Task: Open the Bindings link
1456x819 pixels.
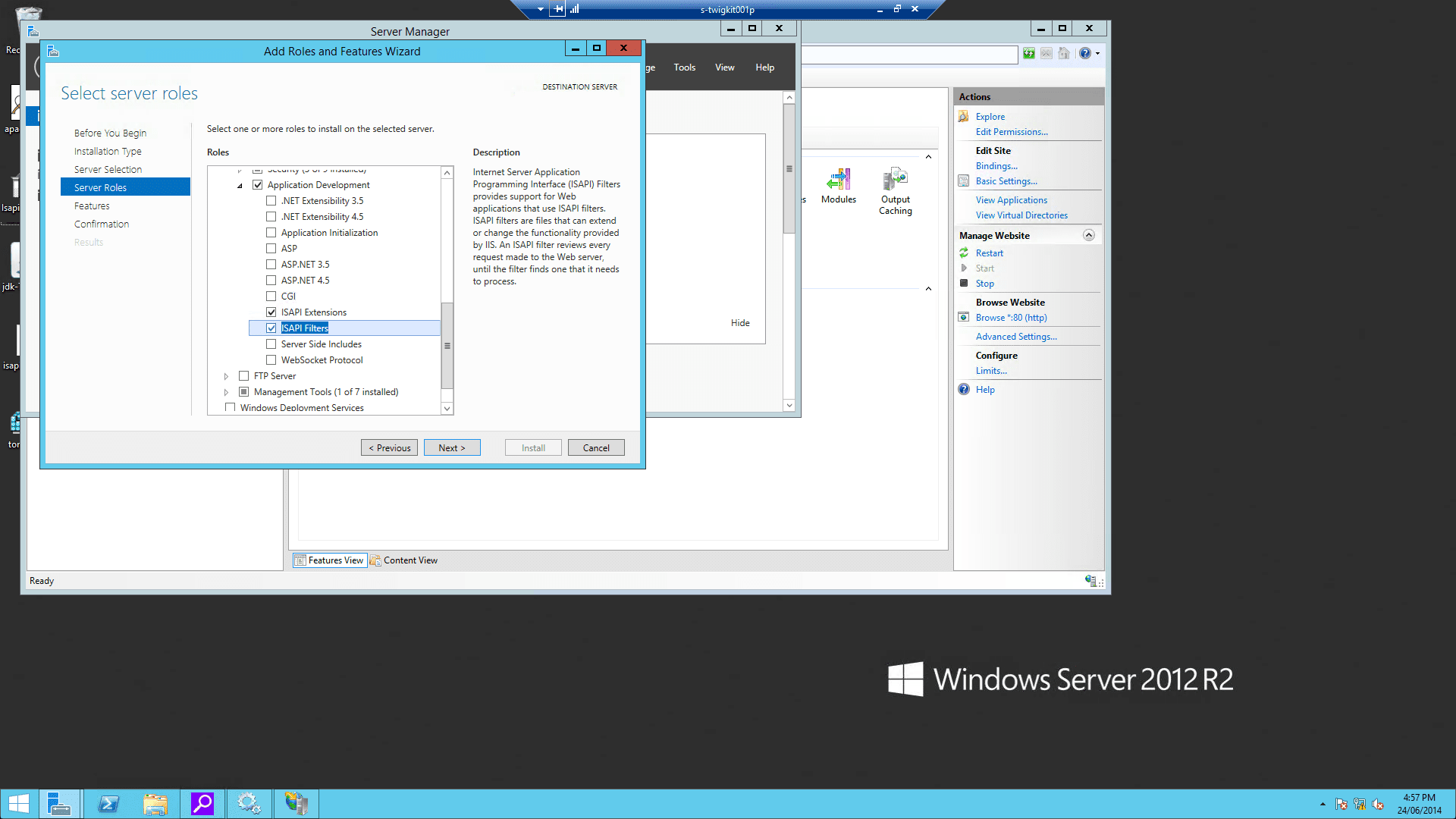Action: [996, 166]
